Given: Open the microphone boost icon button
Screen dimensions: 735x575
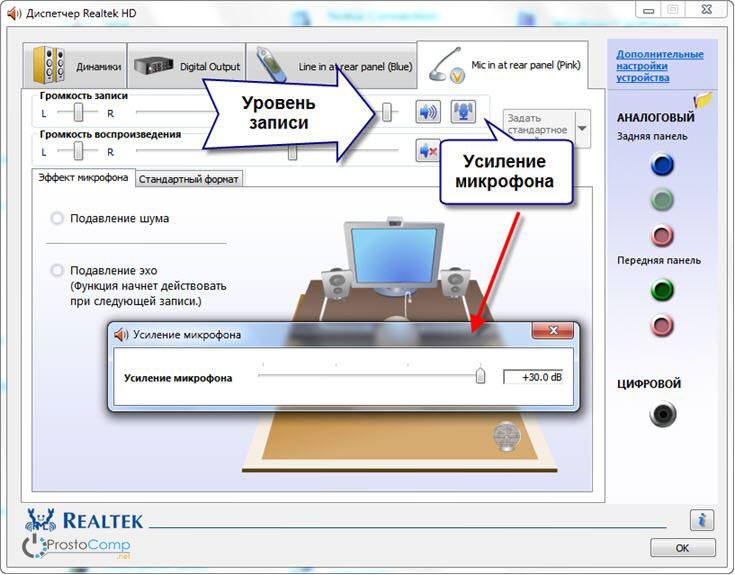Looking at the screenshot, I should coord(463,112).
